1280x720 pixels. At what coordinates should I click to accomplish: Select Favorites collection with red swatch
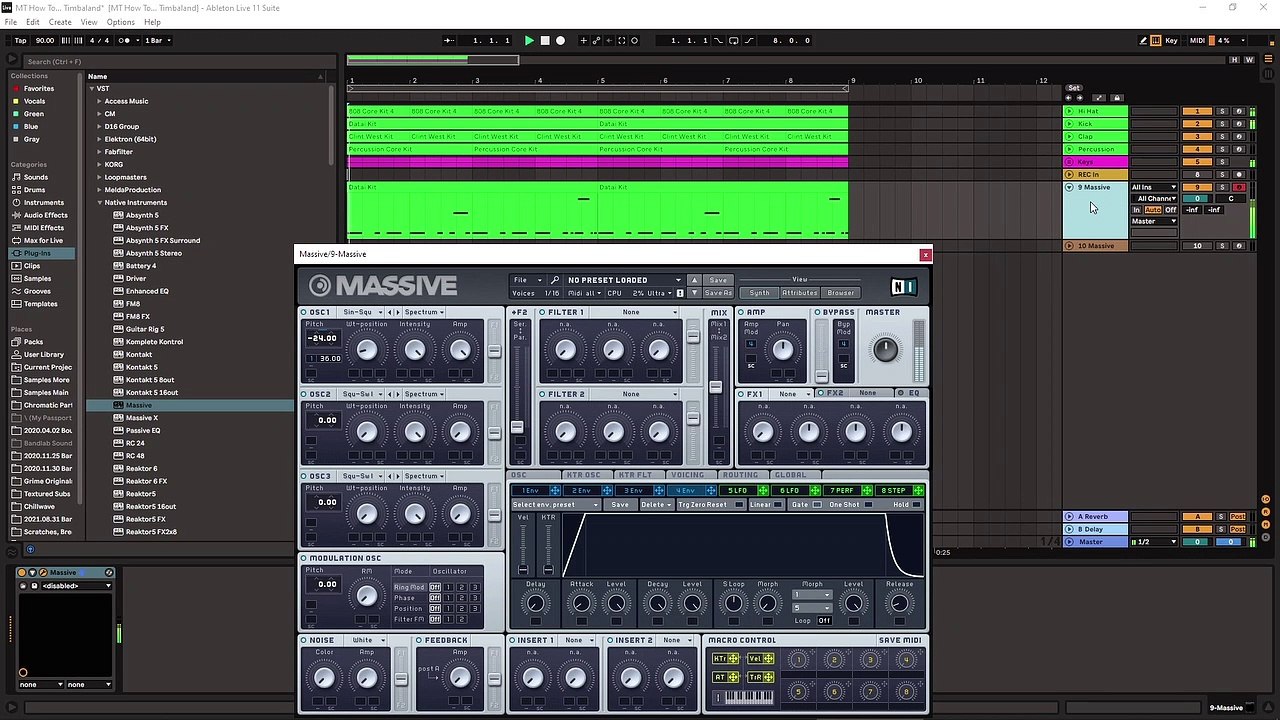pyautogui.click(x=39, y=89)
